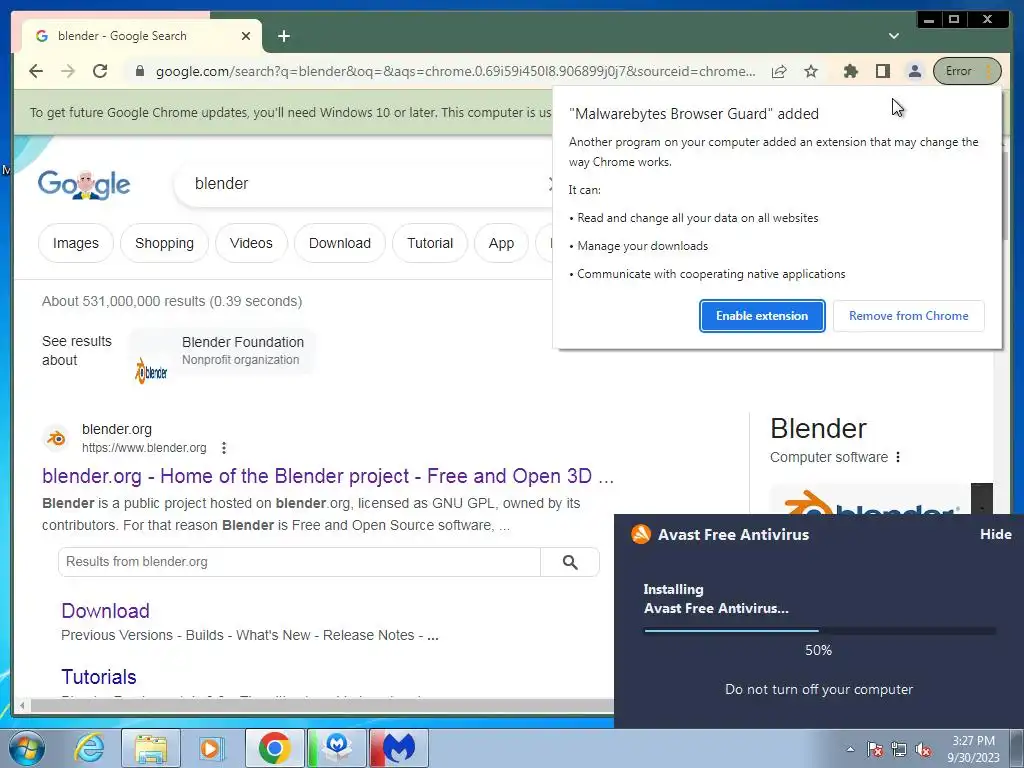Click the Avast installation progress bar
Viewport: 1024px width, 768px height.
click(x=820, y=631)
